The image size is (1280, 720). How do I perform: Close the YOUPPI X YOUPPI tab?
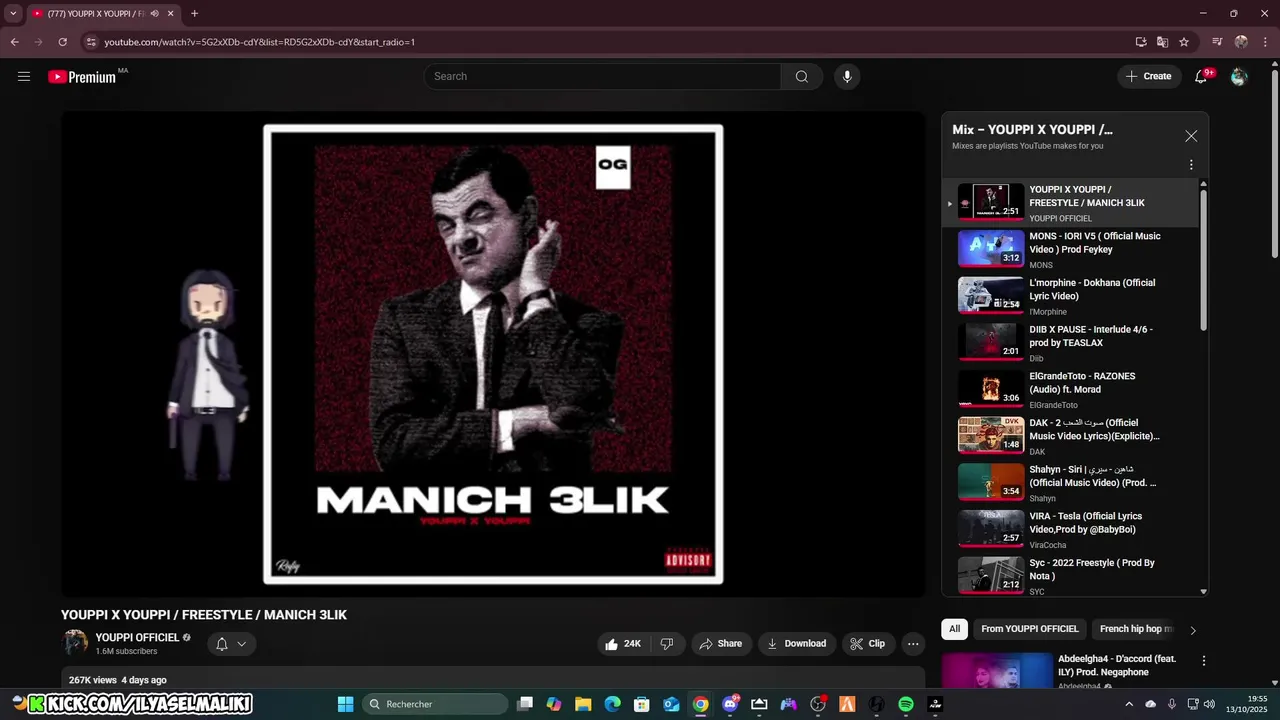(171, 14)
